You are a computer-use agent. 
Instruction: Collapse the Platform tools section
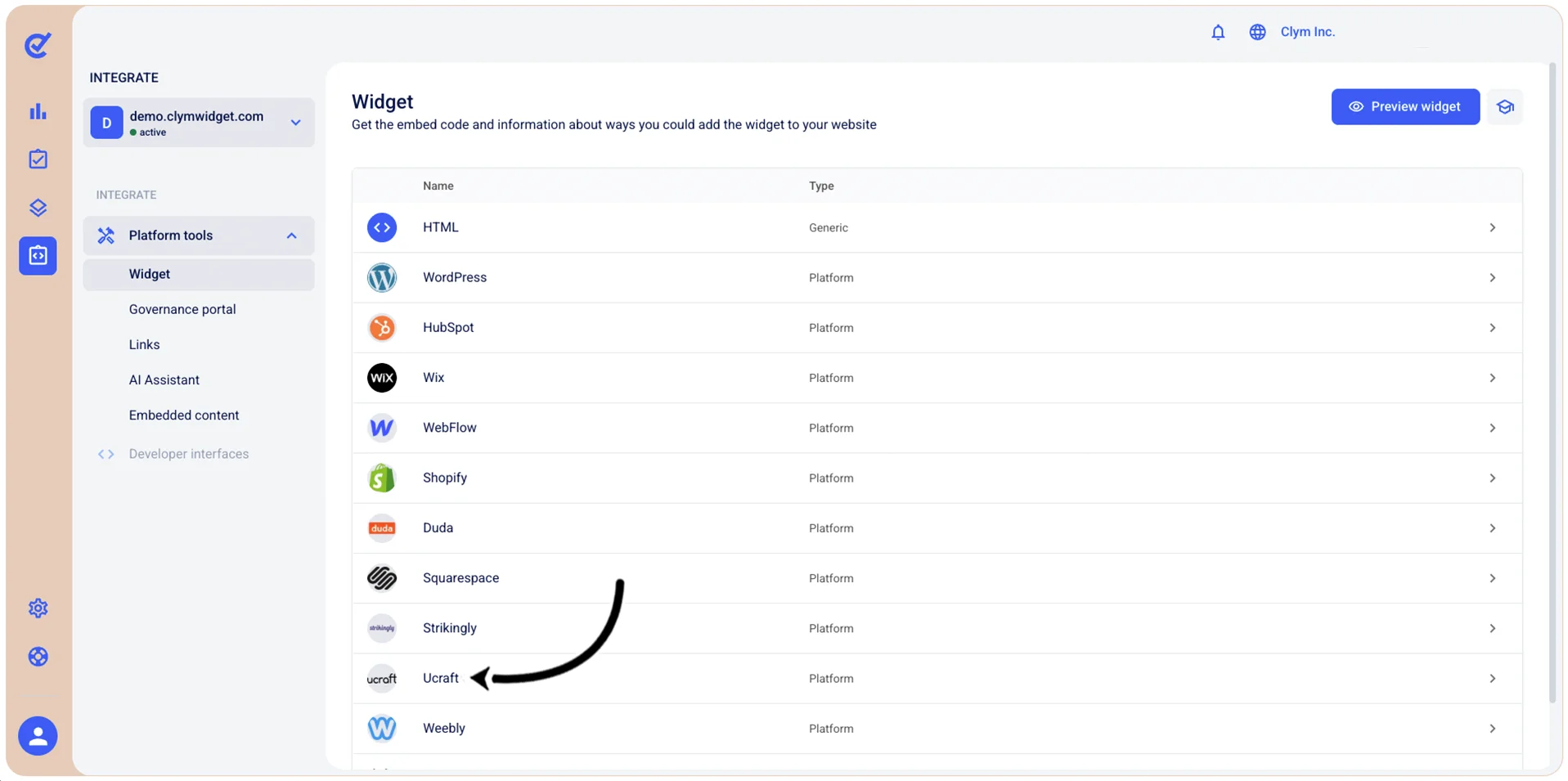(199, 236)
